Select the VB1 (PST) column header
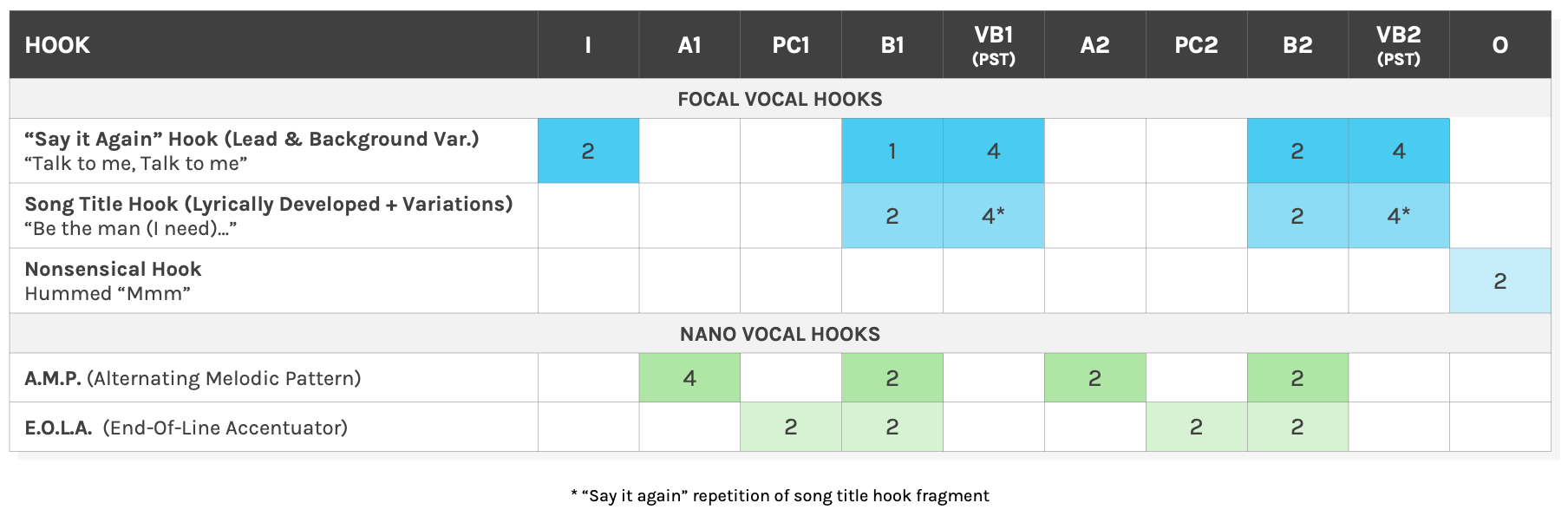Image resolution: width=1568 pixels, height=516 pixels. click(x=994, y=45)
